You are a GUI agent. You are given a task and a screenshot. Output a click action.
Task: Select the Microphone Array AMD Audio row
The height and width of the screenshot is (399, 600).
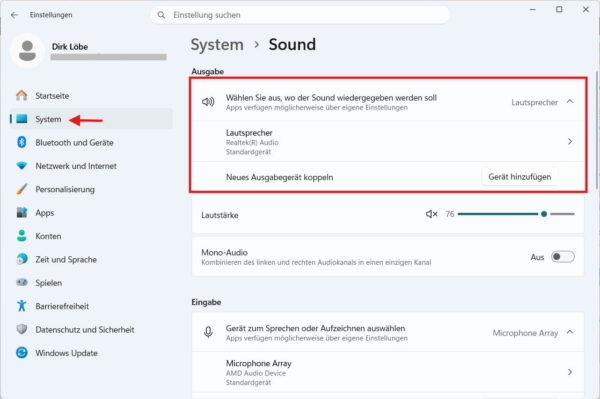click(388, 372)
